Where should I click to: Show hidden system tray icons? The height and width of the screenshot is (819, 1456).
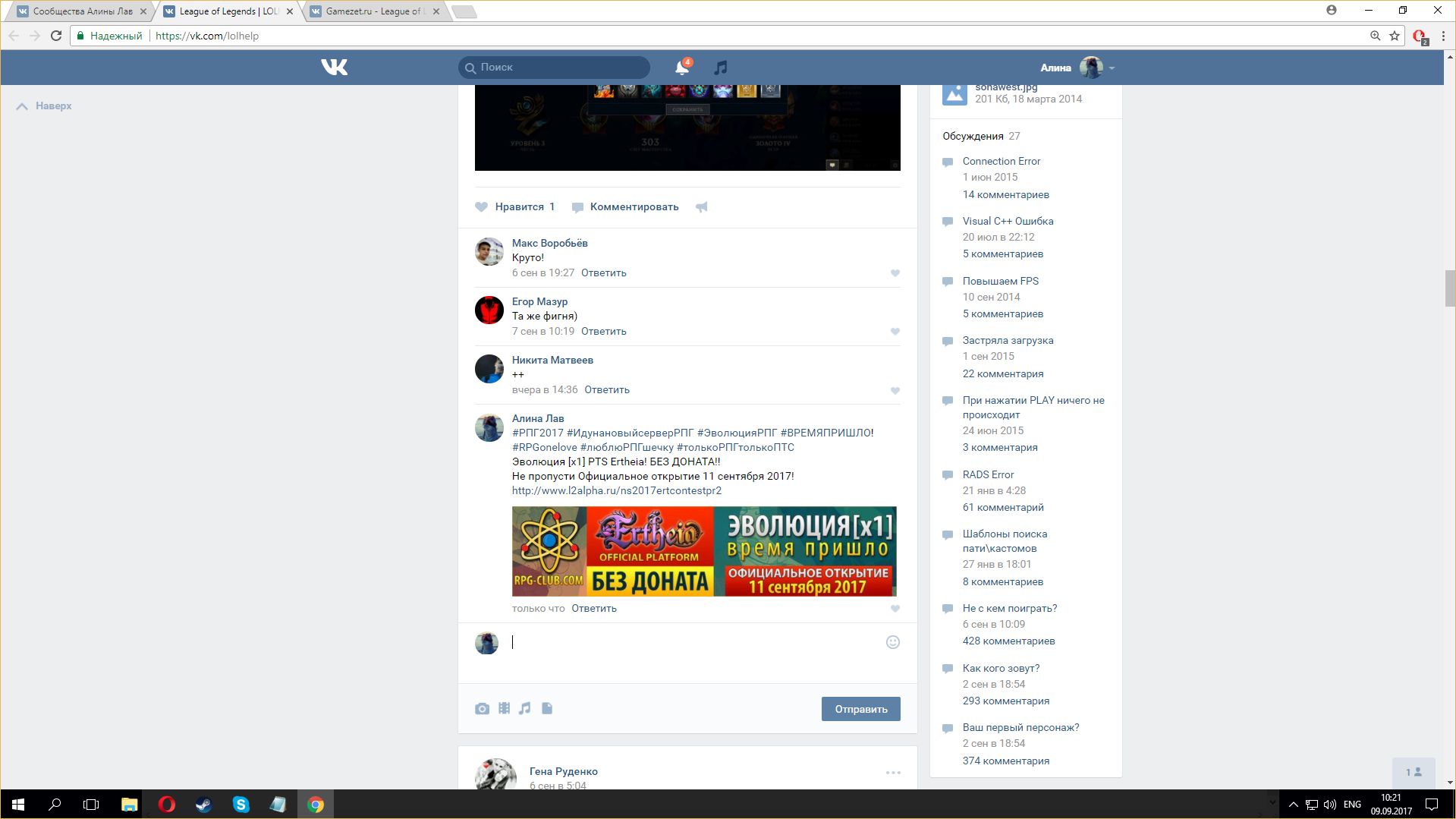pos(1294,805)
